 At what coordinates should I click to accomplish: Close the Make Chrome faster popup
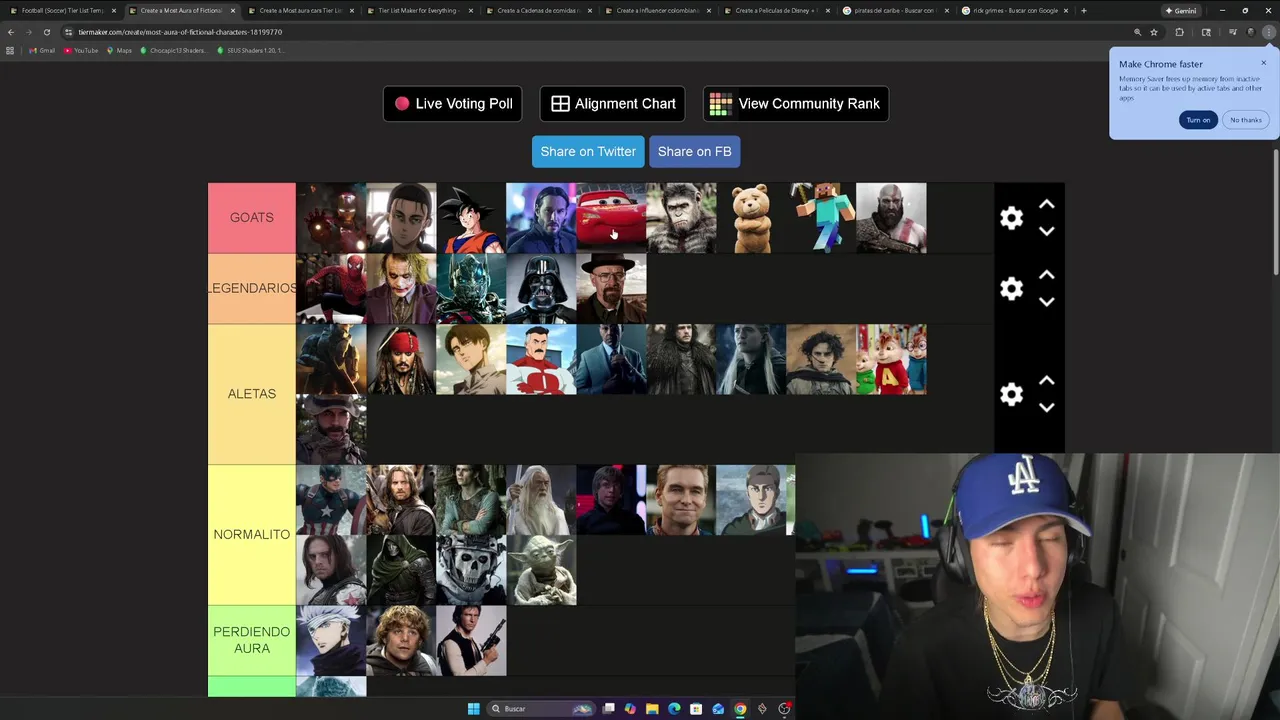click(1263, 63)
